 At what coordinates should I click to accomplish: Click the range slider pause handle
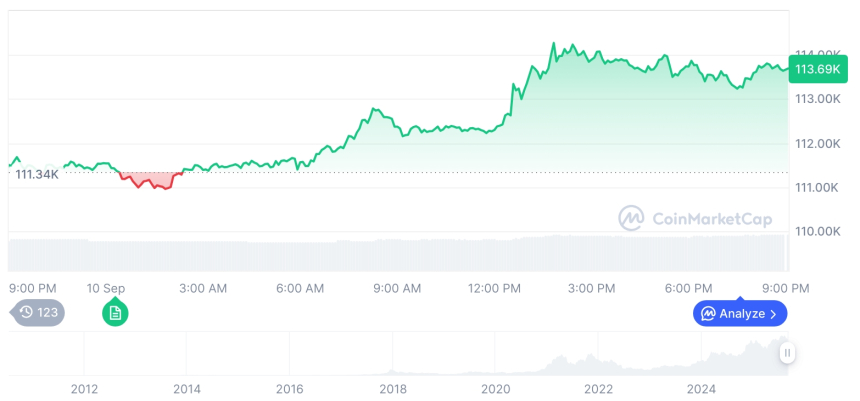point(788,353)
